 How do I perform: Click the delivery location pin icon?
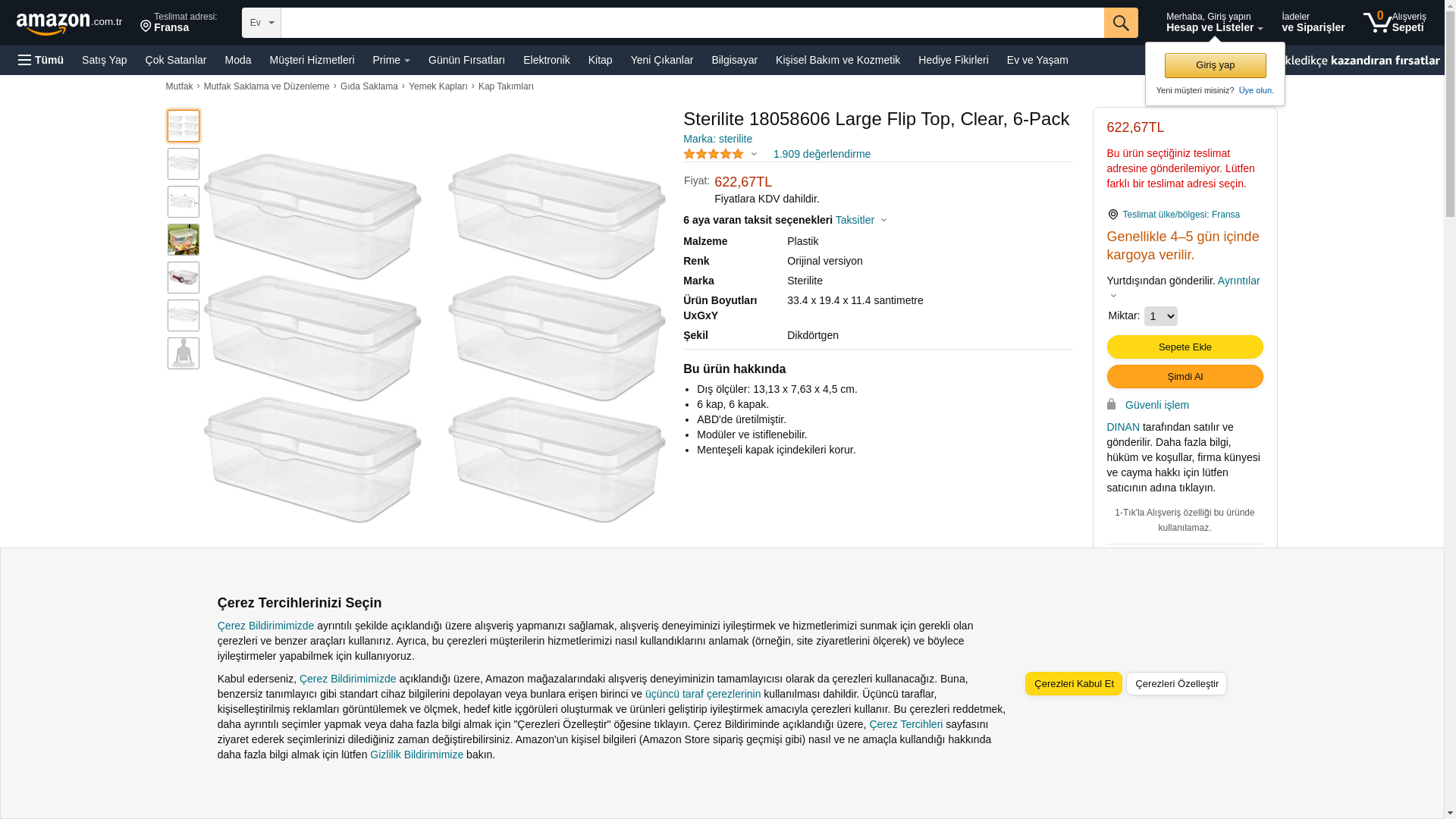pos(146,27)
